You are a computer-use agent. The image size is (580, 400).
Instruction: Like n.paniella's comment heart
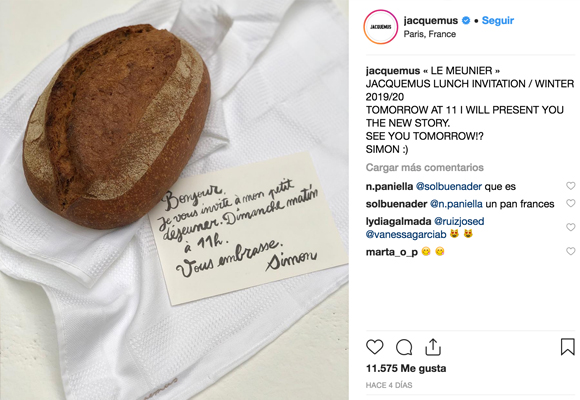tap(571, 186)
